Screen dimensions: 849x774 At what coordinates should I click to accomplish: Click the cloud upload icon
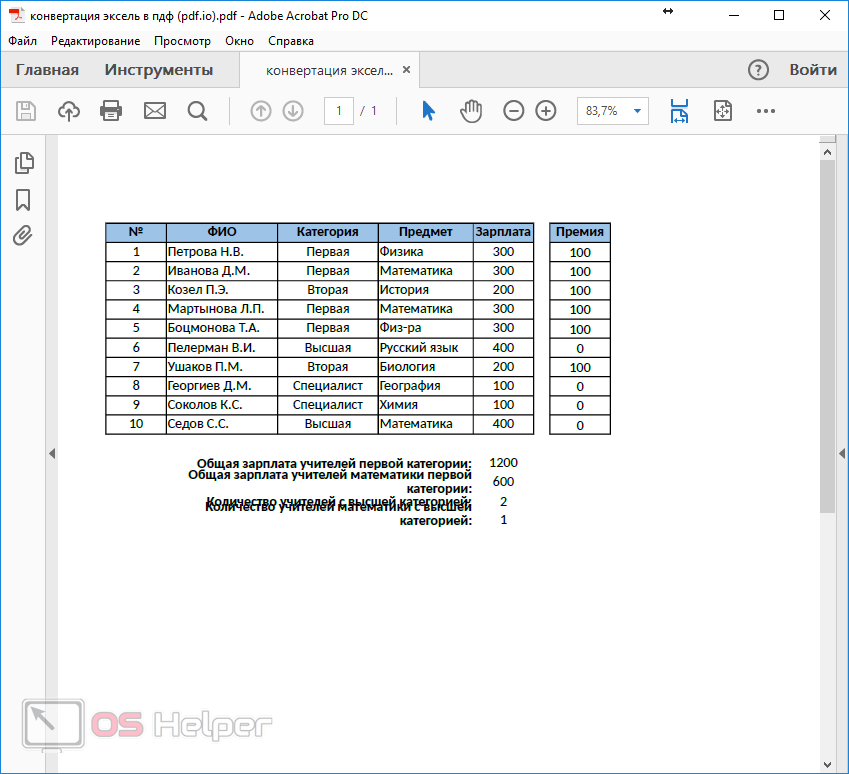(x=69, y=111)
